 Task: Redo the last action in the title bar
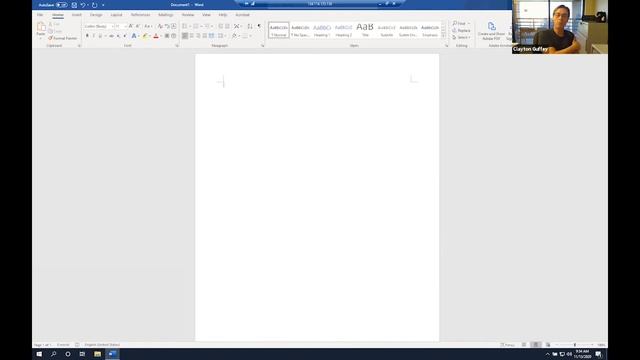coord(95,5)
